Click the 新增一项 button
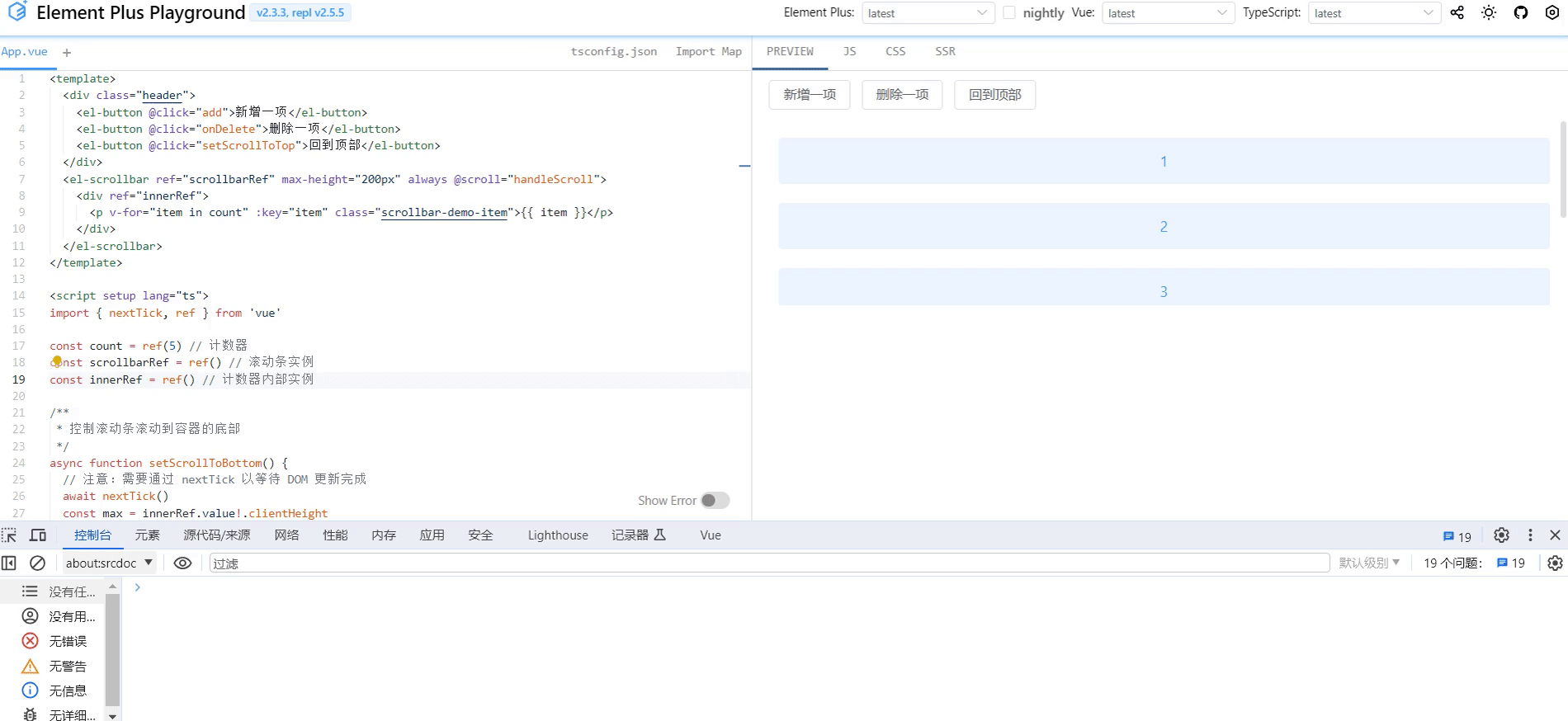The height and width of the screenshot is (721, 1568). pyautogui.click(x=810, y=95)
